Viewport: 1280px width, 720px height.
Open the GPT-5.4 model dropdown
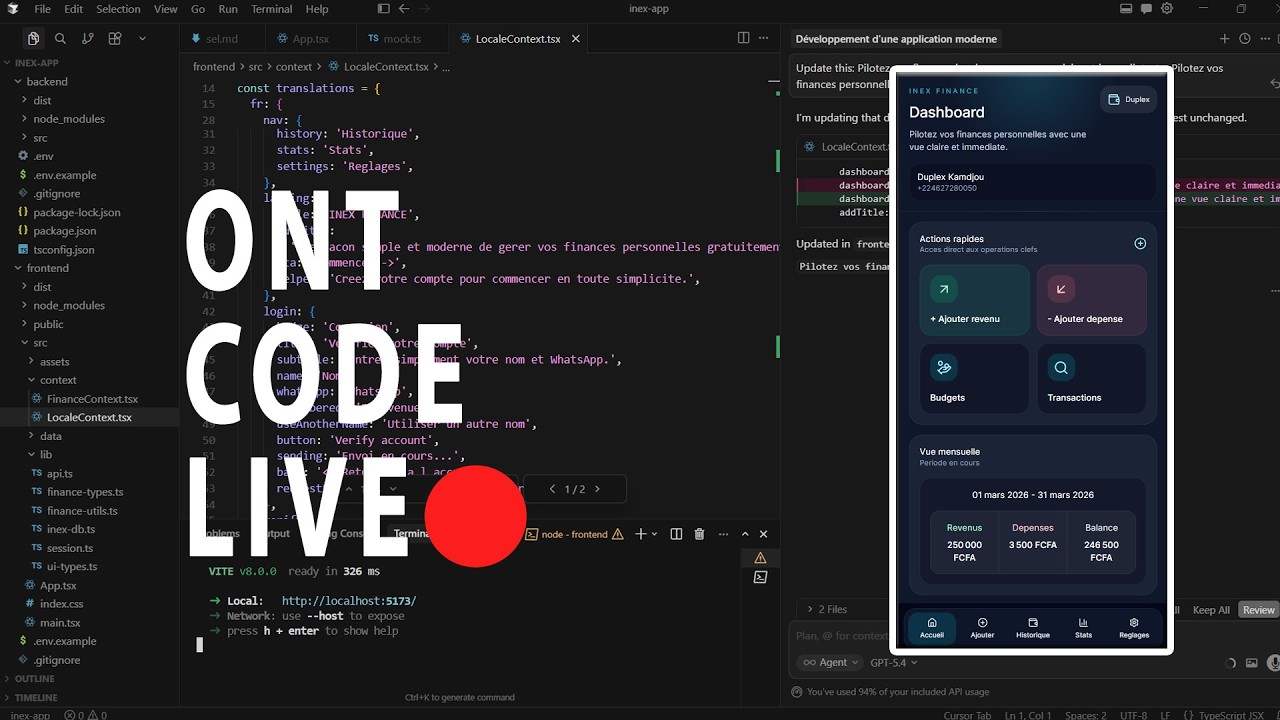(x=893, y=662)
